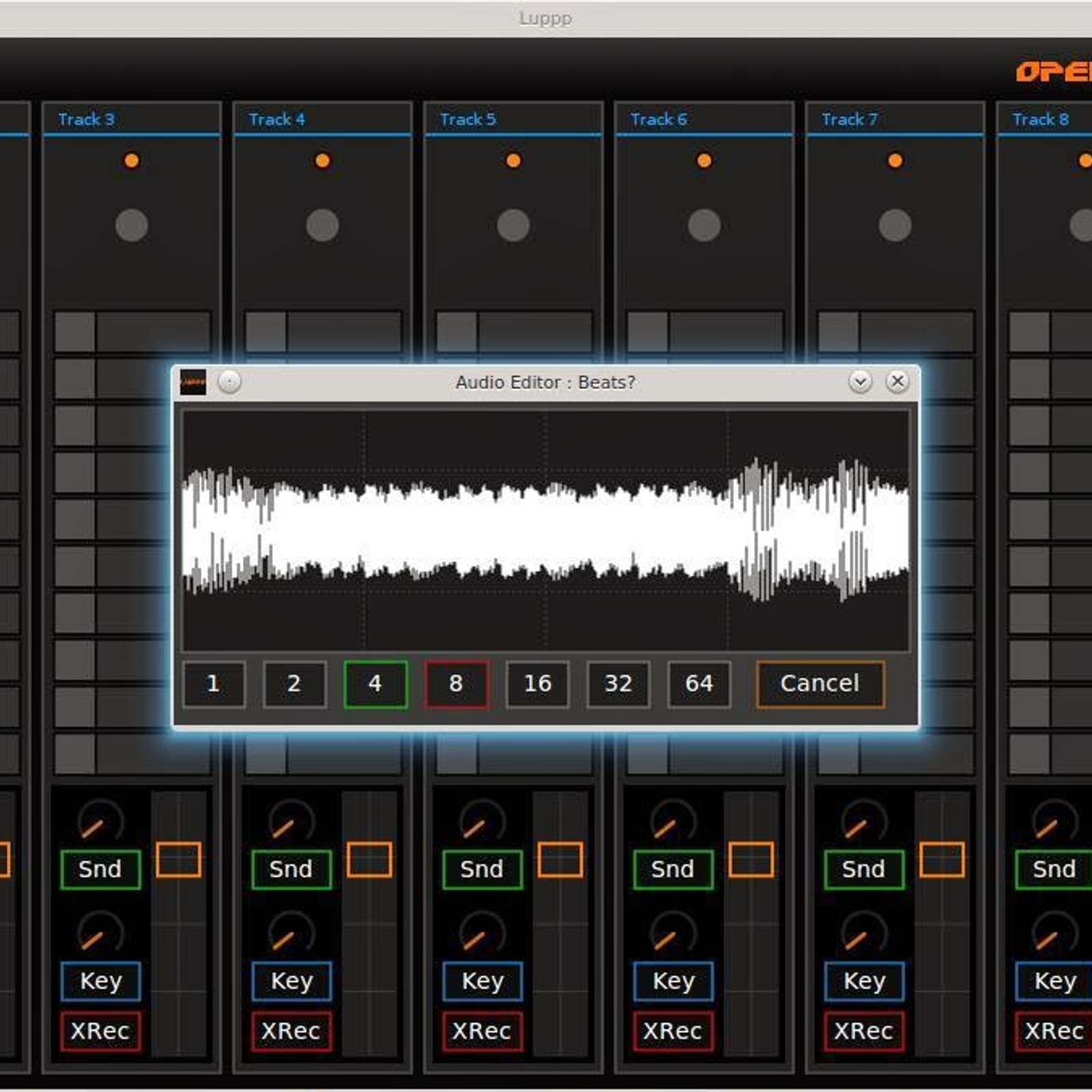Image resolution: width=1092 pixels, height=1092 pixels.
Task: Click Track 5 grey round dial
Action: pyautogui.click(x=513, y=226)
